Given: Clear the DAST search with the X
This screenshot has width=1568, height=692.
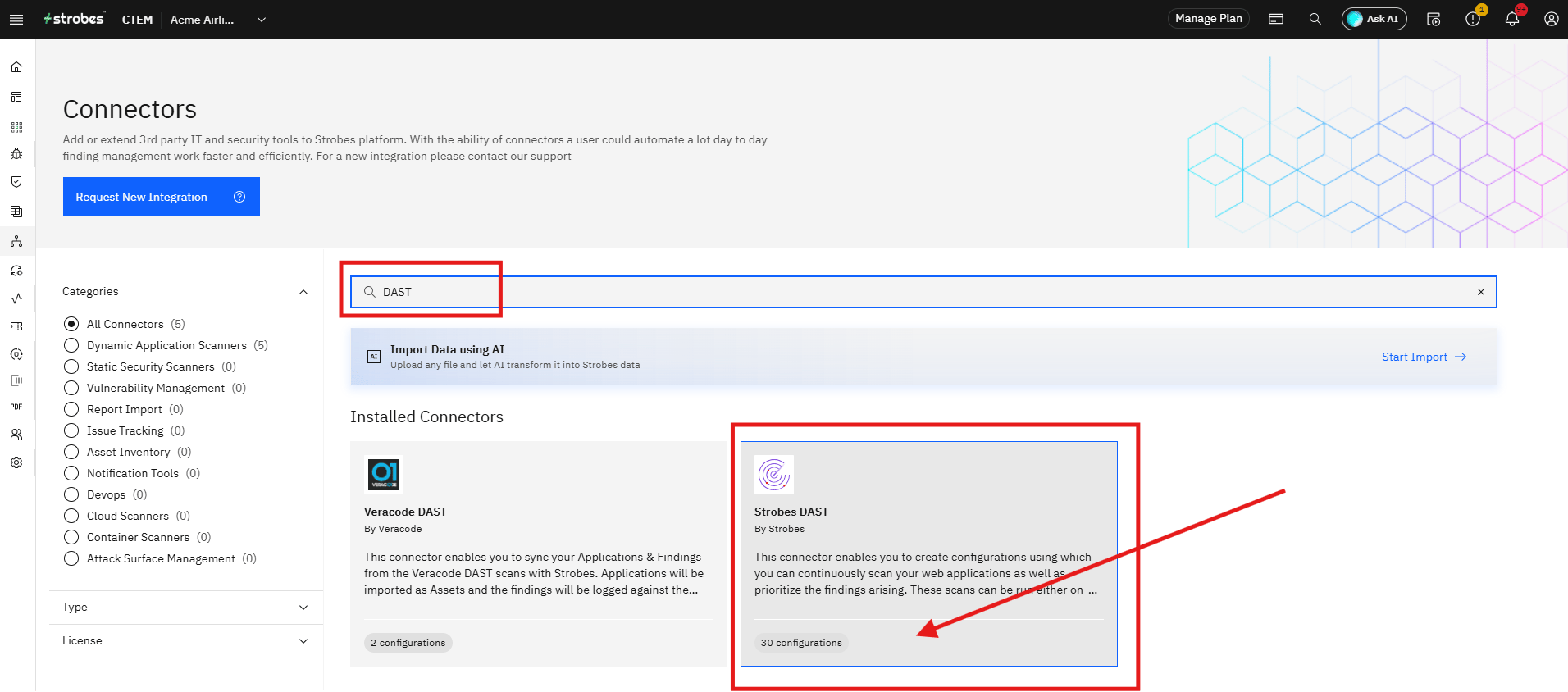Looking at the screenshot, I should pyautogui.click(x=1481, y=292).
